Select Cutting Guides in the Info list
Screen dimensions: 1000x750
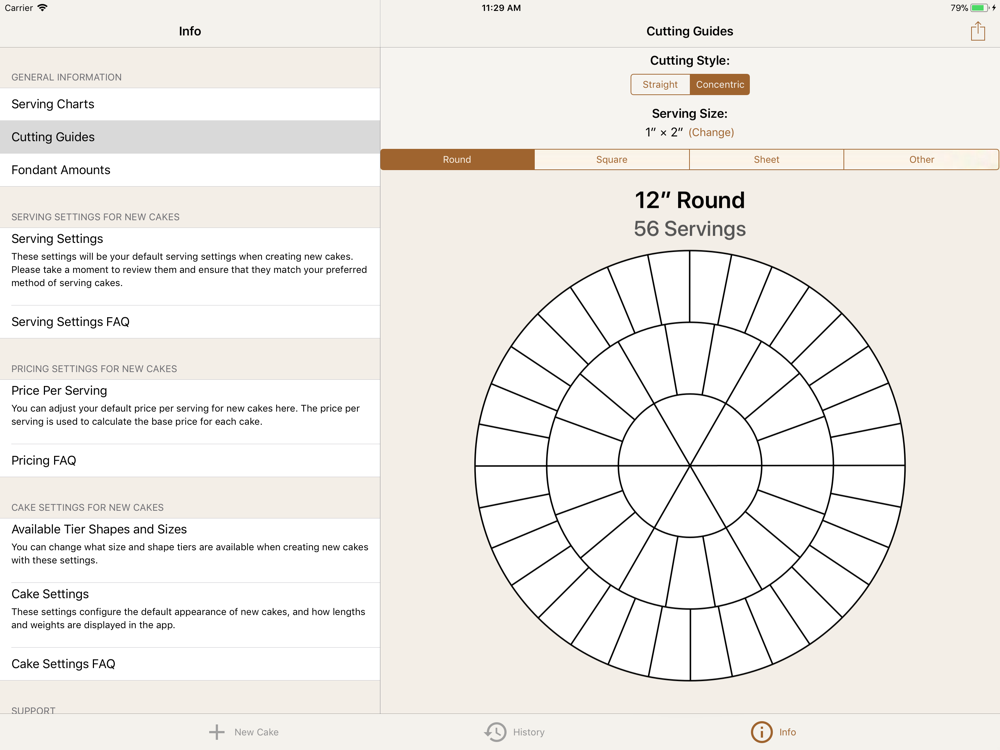pyautogui.click(x=190, y=137)
